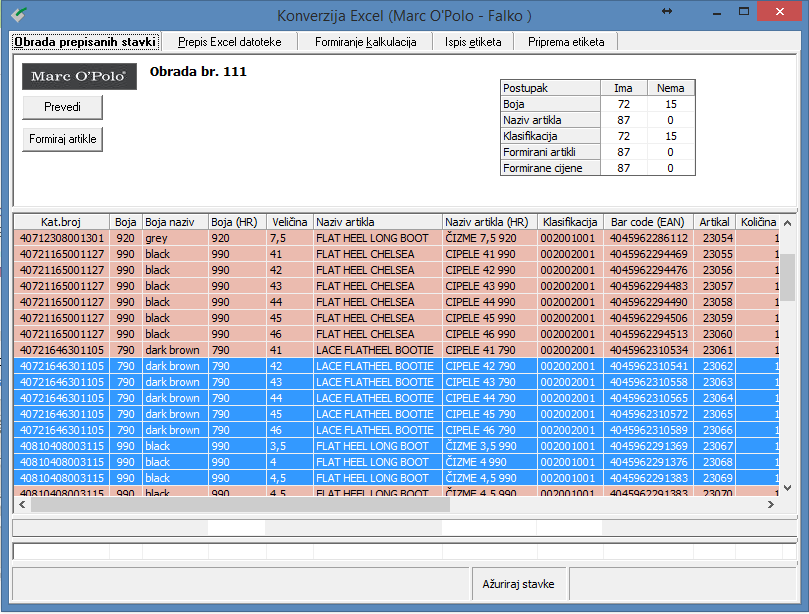The width and height of the screenshot is (809, 614).
Task: Minimize the Konverzija Excel window
Action: [x=717, y=11]
